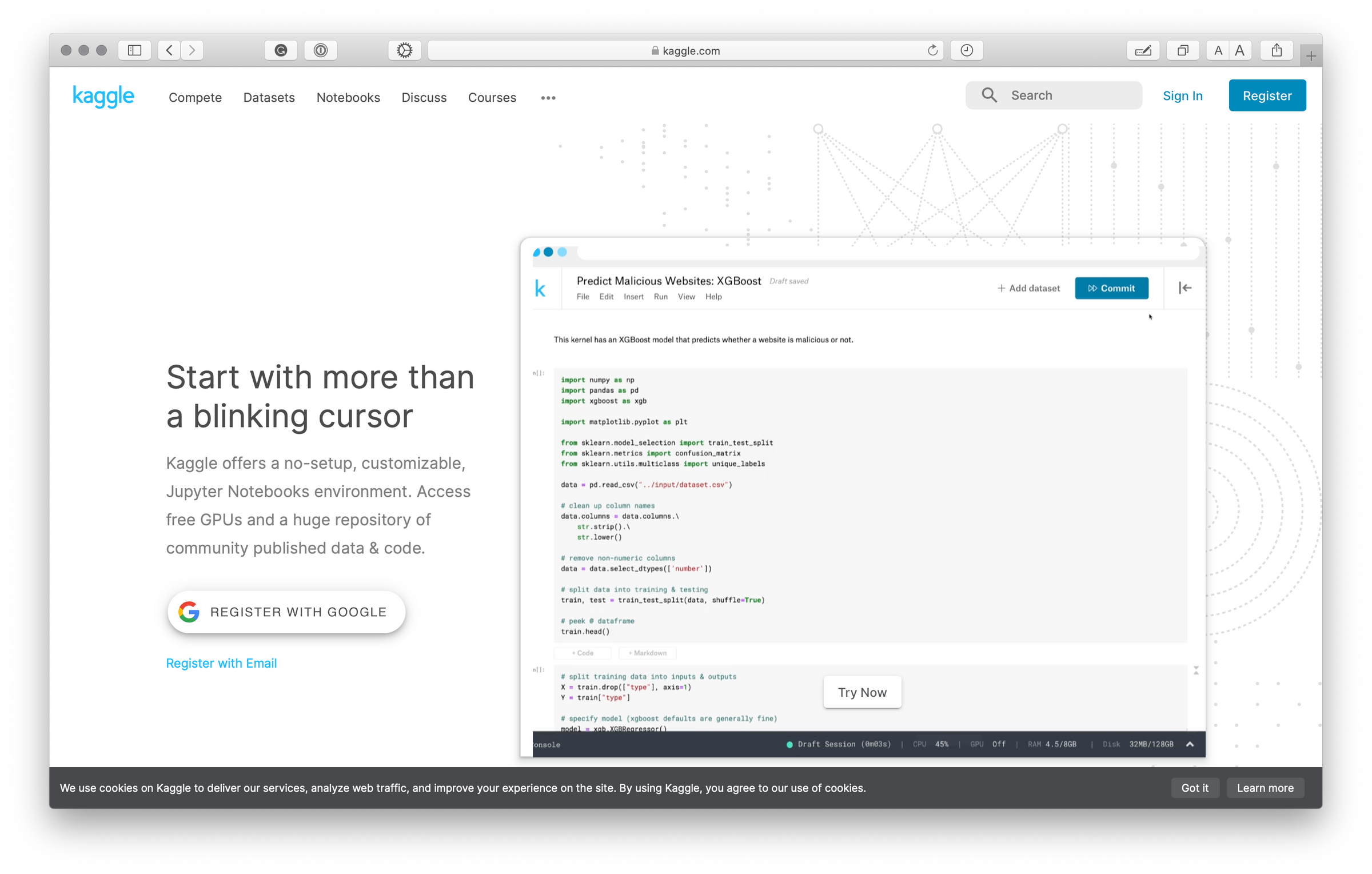This screenshot has height=874, width=1372.
Task: Open the three-dots more menu
Action: tap(548, 98)
